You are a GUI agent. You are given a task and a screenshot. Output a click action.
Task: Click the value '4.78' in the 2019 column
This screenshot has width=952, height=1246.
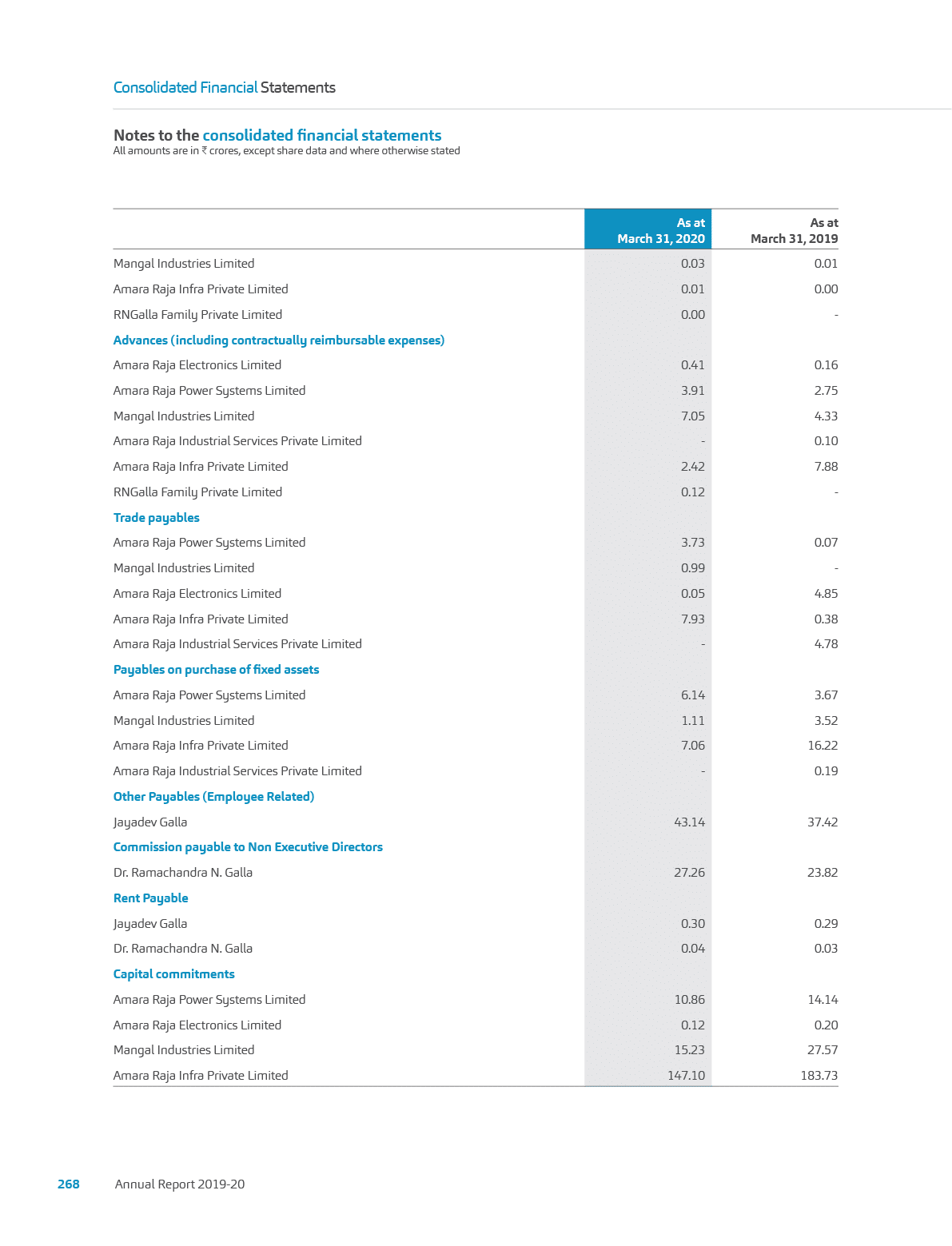pyautogui.click(x=827, y=644)
